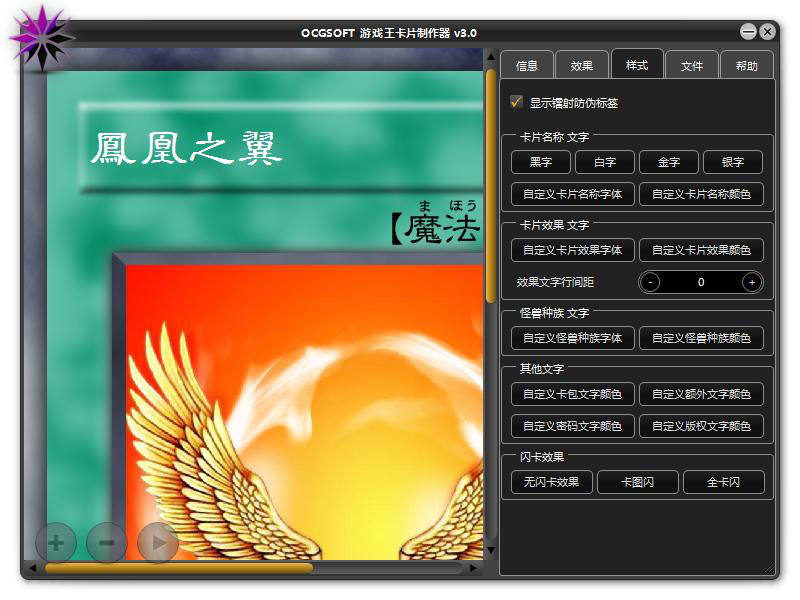
Task: Open the 帮助 tab
Action: click(746, 66)
